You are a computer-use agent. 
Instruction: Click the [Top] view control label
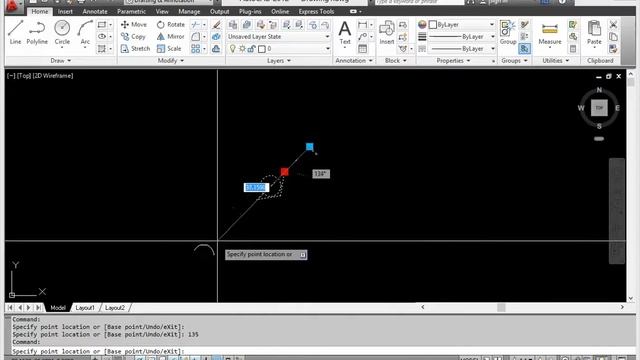click(24, 76)
